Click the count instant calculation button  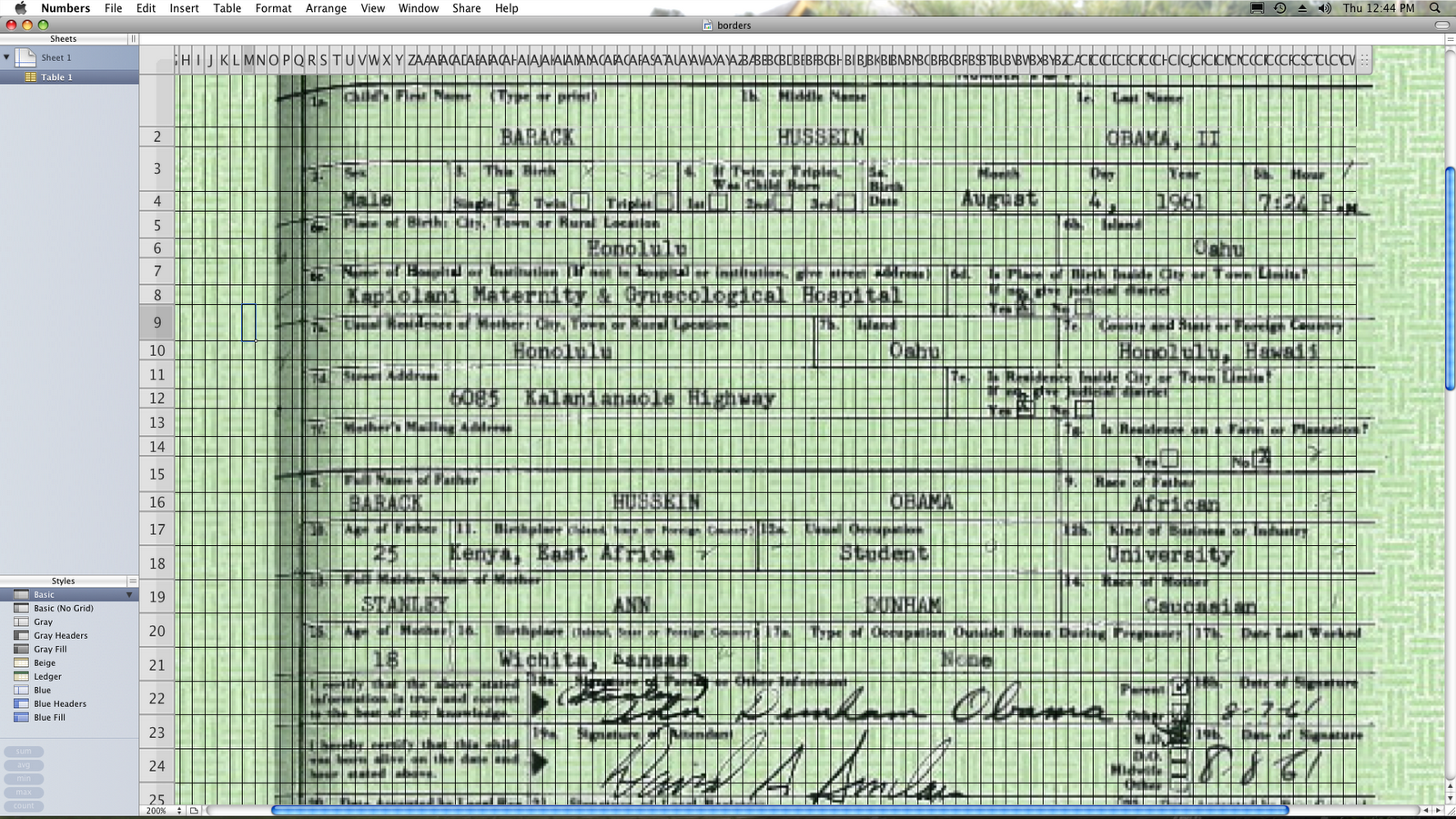[24, 806]
